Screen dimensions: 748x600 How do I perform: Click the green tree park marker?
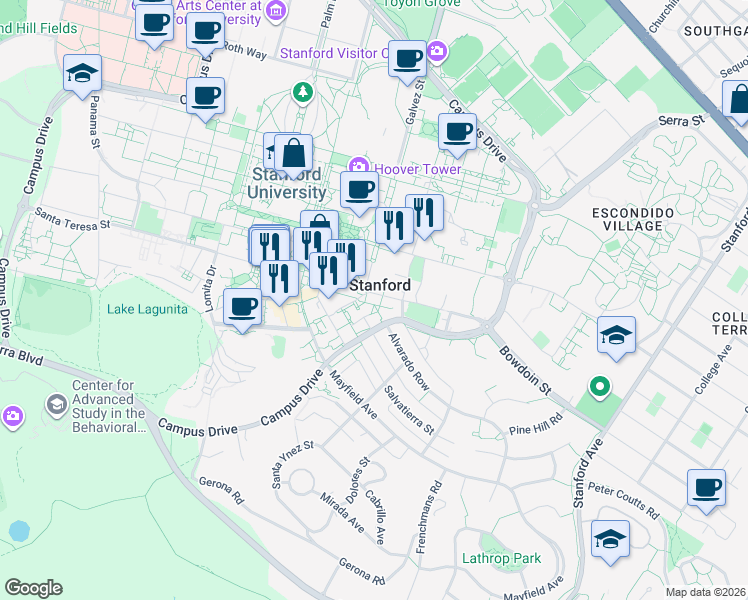coord(303,93)
